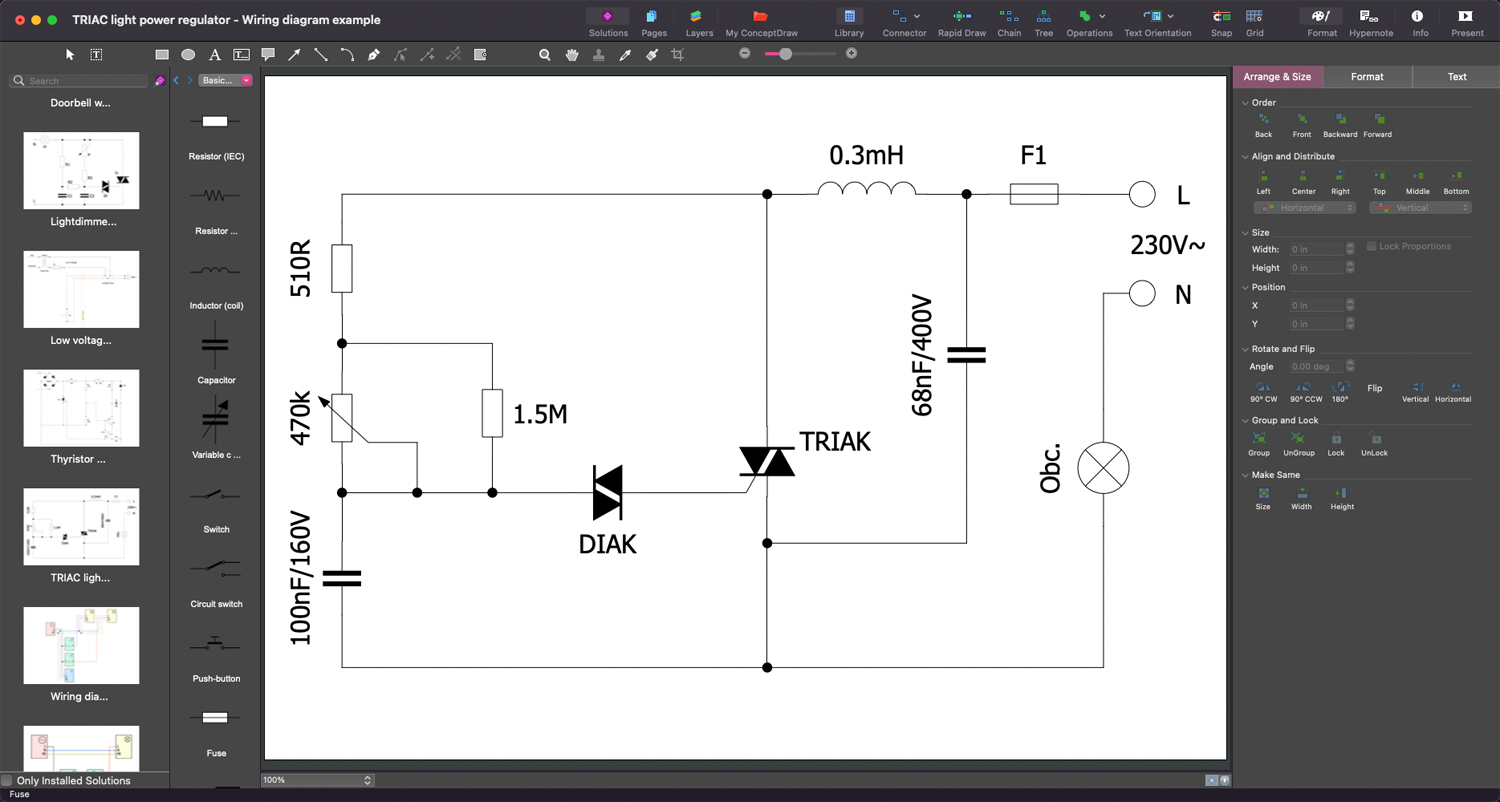Select the text tool
Screen dimensions: 1500x802
coord(214,55)
